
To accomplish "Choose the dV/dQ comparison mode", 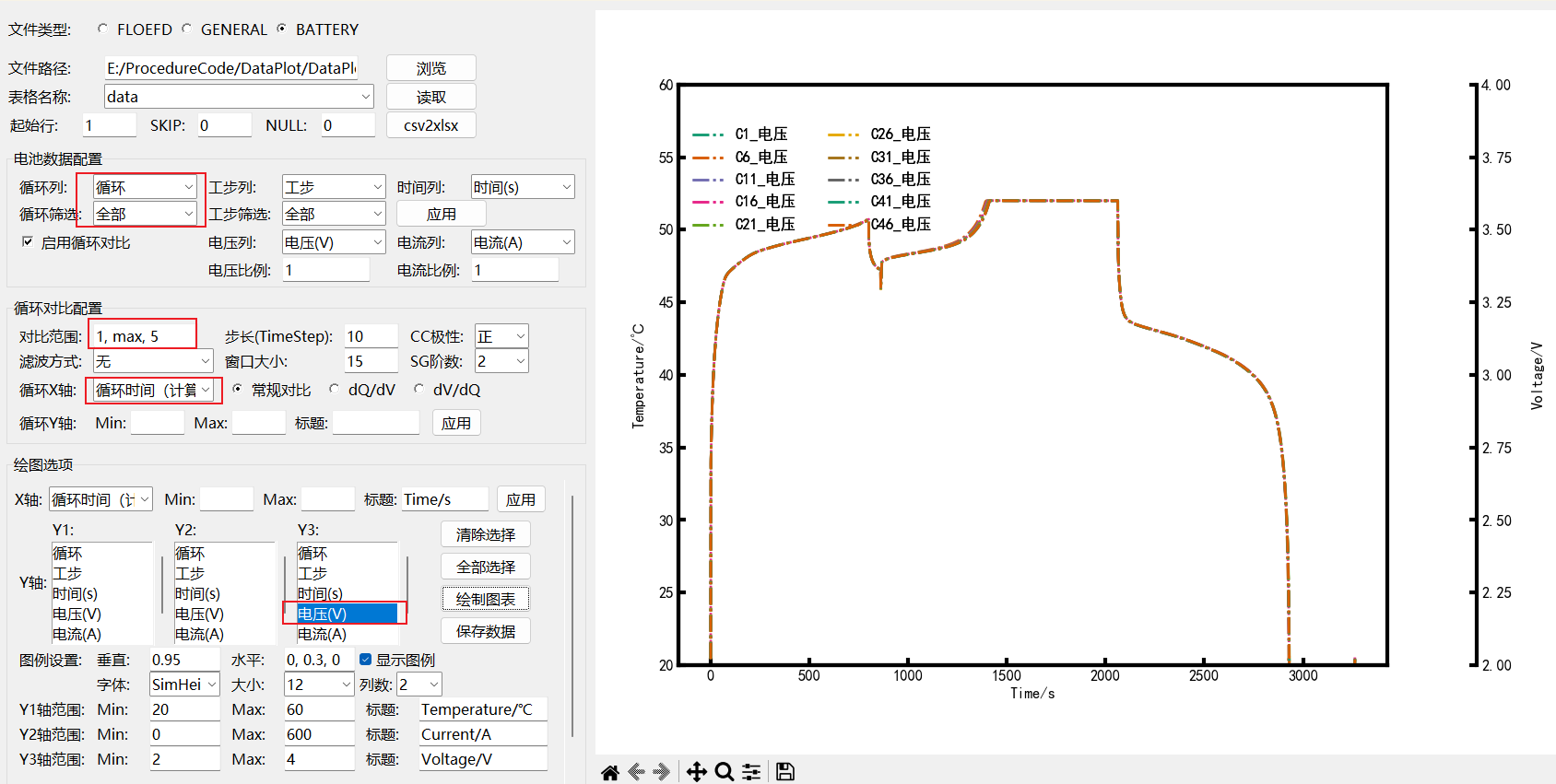I will [x=418, y=390].
